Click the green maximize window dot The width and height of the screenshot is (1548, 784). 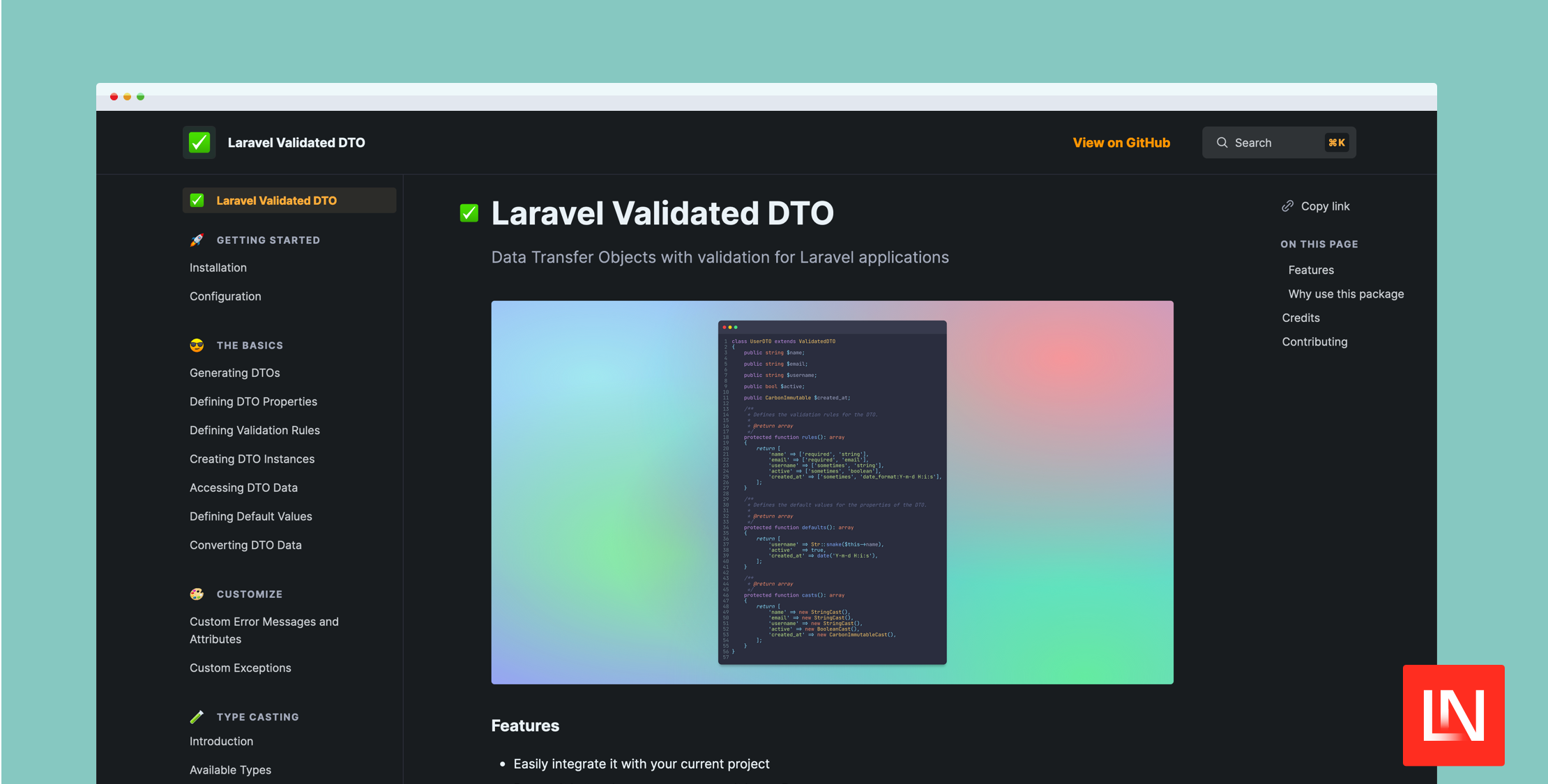140,97
